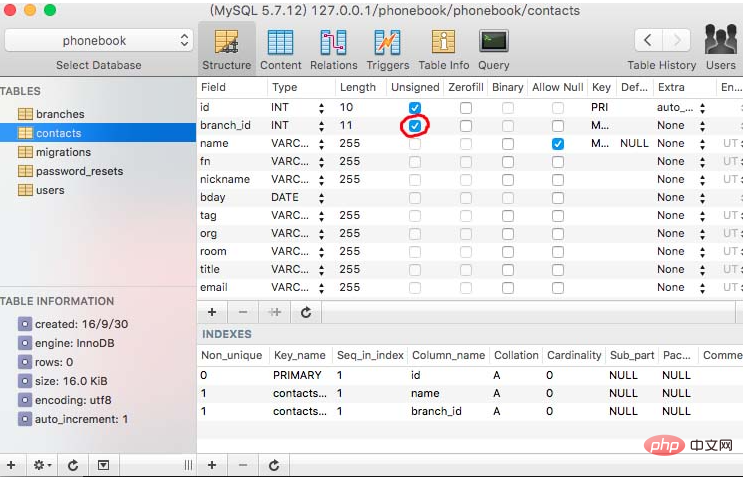The width and height of the screenshot is (743, 478).
Task: Click the Key_name column header in Indexes
Action: [300, 355]
